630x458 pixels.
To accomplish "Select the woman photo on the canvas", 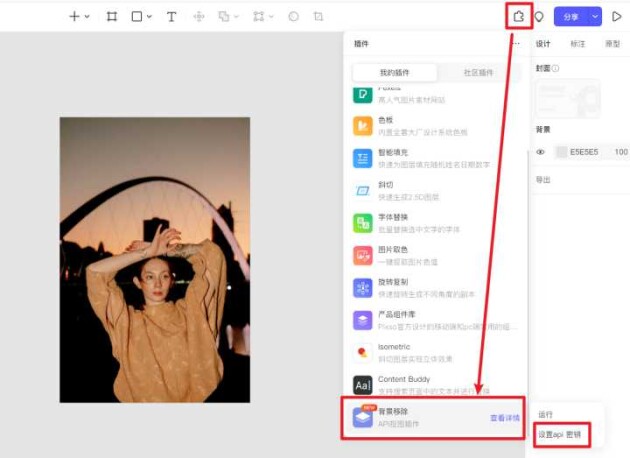I will point(155,260).
